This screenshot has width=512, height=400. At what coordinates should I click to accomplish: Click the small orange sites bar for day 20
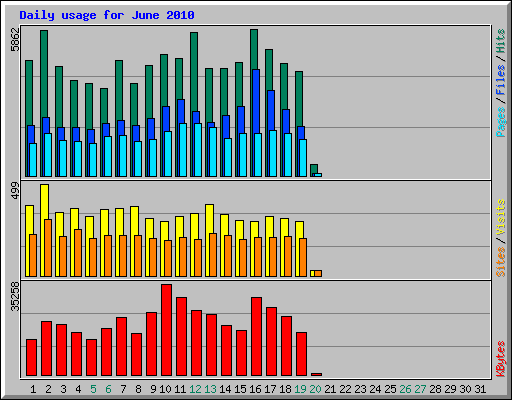click(318, 273)
